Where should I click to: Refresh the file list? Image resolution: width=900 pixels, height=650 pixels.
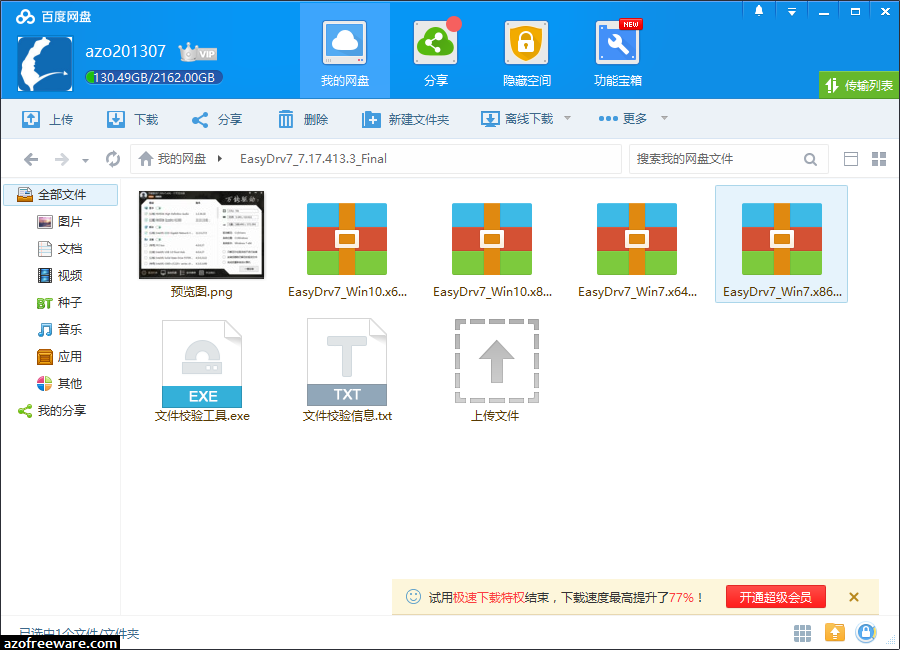[x=113, y=159]
